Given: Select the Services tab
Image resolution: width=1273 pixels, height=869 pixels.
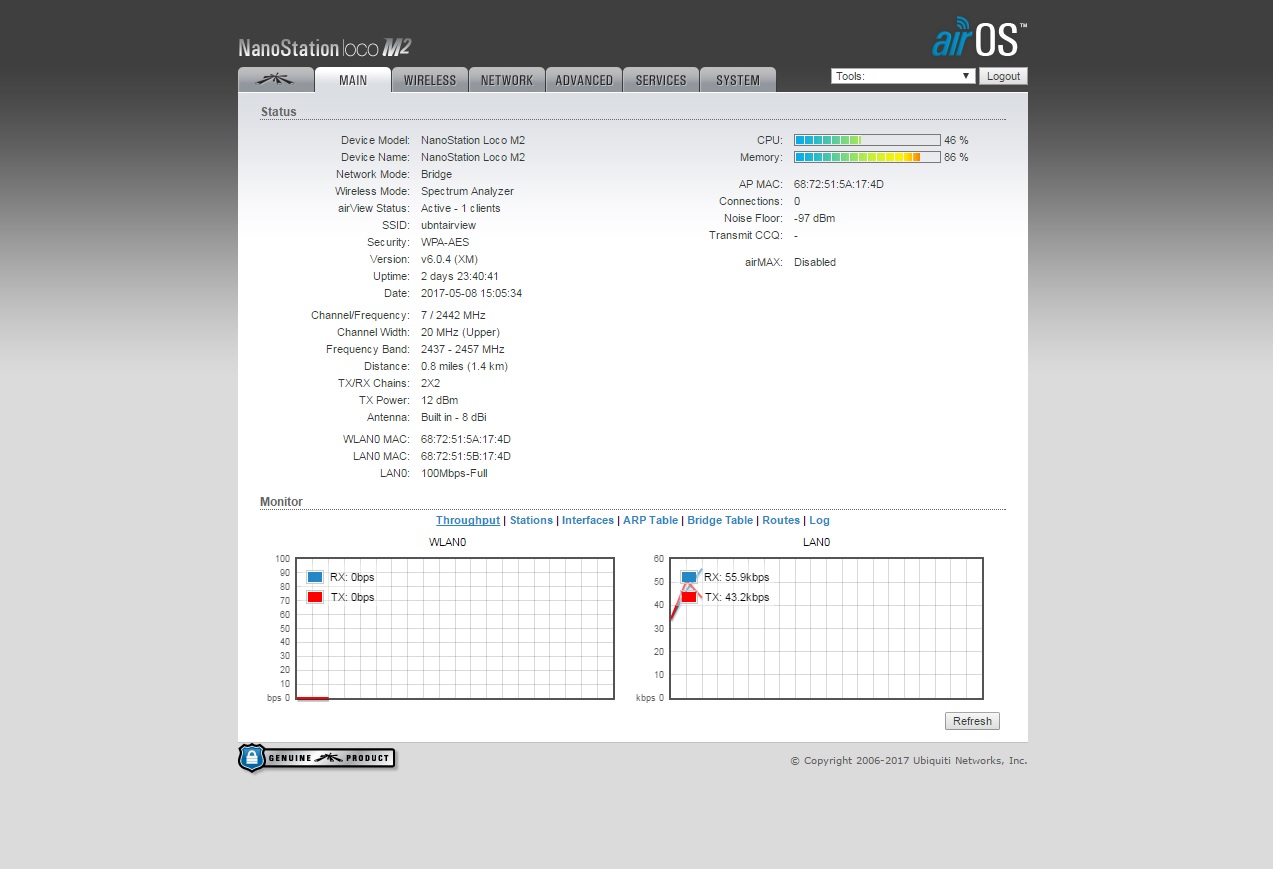Looking at the screenshot, I should coord(661,80).
